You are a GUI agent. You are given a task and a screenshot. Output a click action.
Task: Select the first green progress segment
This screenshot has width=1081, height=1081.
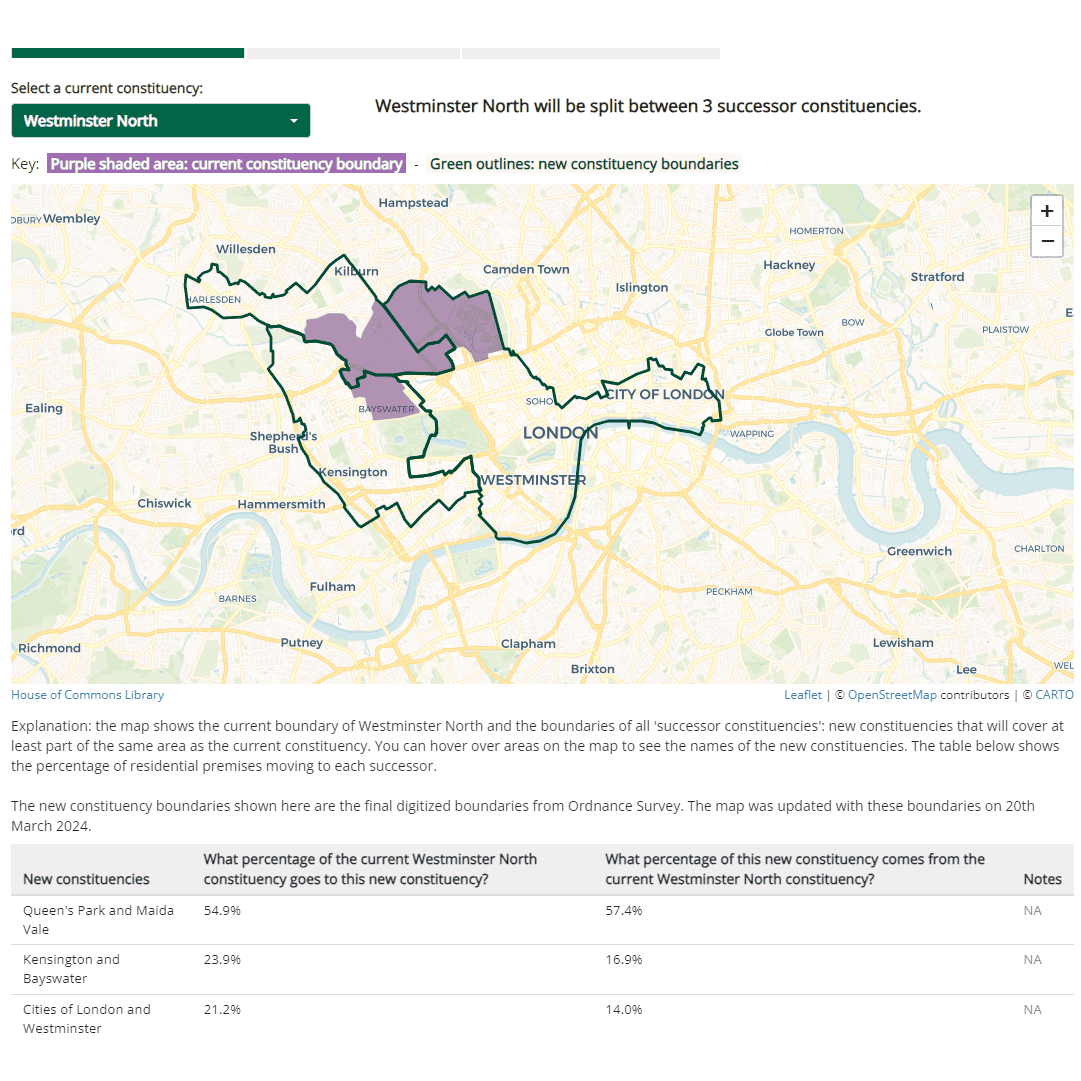click(x=127, y=53)
